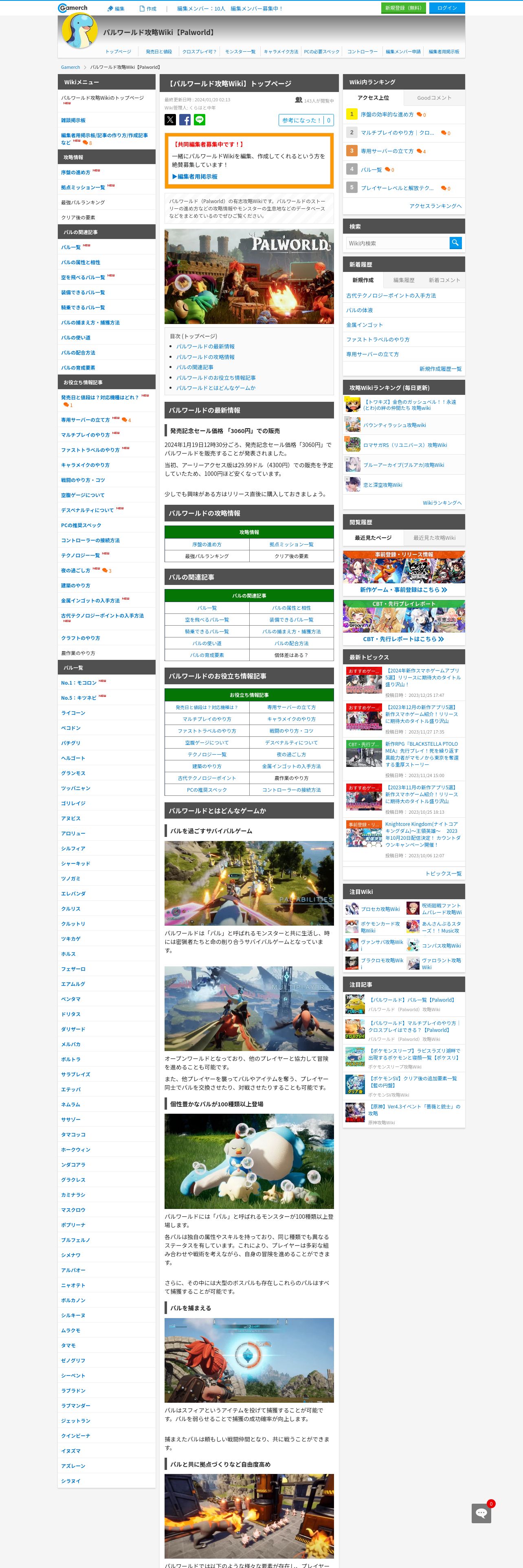Switch to 最近見た攻略Wiki tab
The width and height of the screenshot is (523, 1568).
[434, 537]
